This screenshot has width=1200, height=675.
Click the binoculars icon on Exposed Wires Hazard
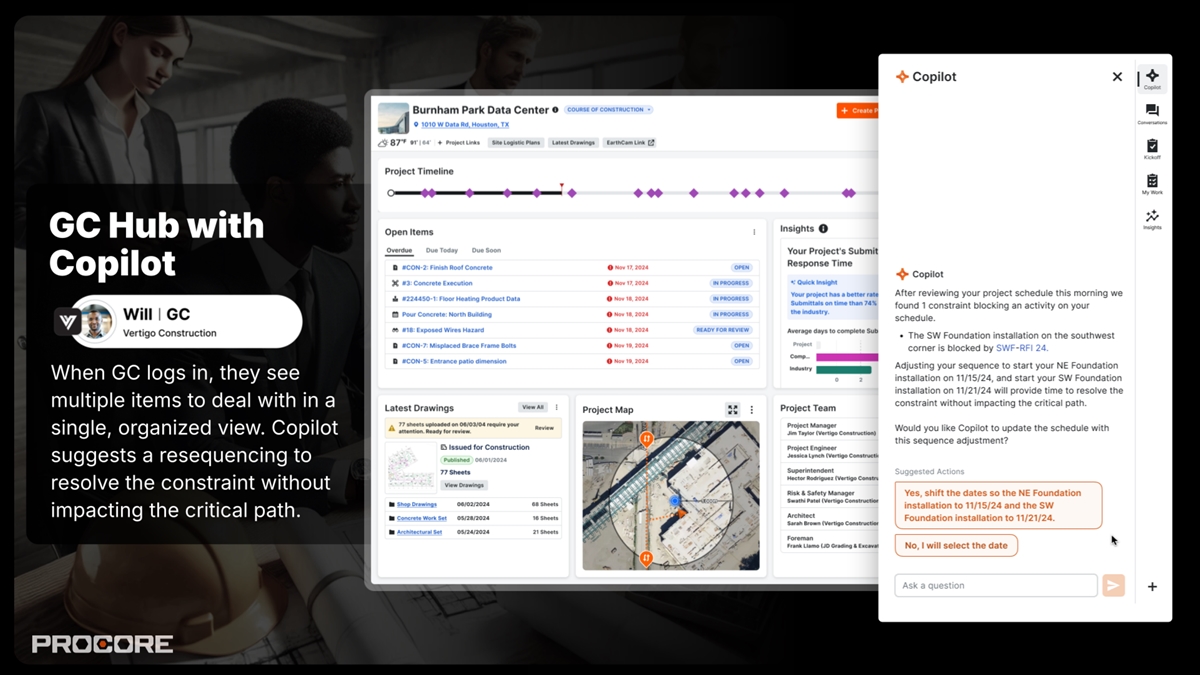[x=395, y=330]
